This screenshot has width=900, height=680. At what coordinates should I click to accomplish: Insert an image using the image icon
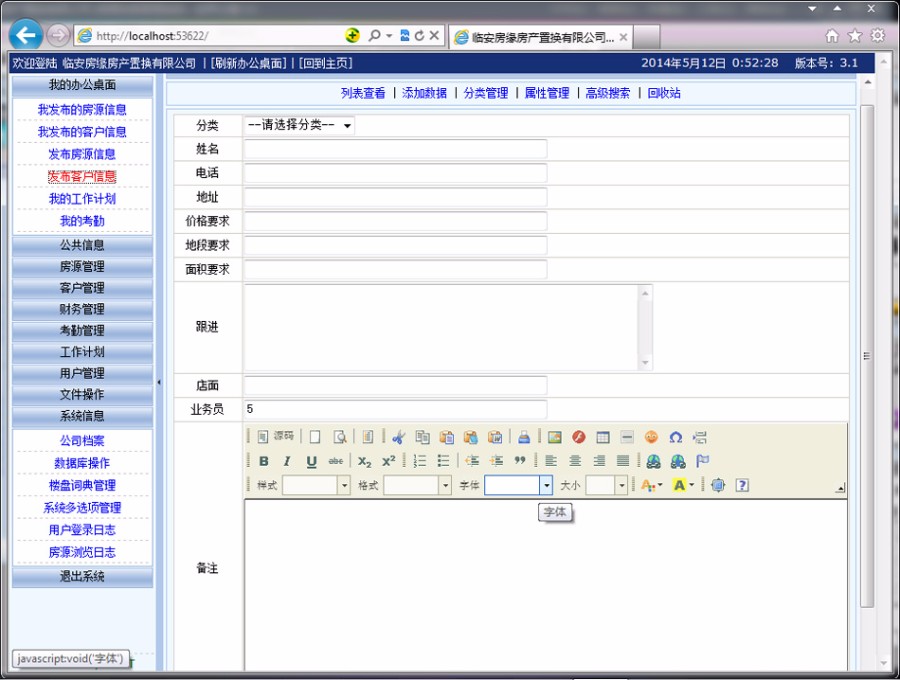[555, 437]
